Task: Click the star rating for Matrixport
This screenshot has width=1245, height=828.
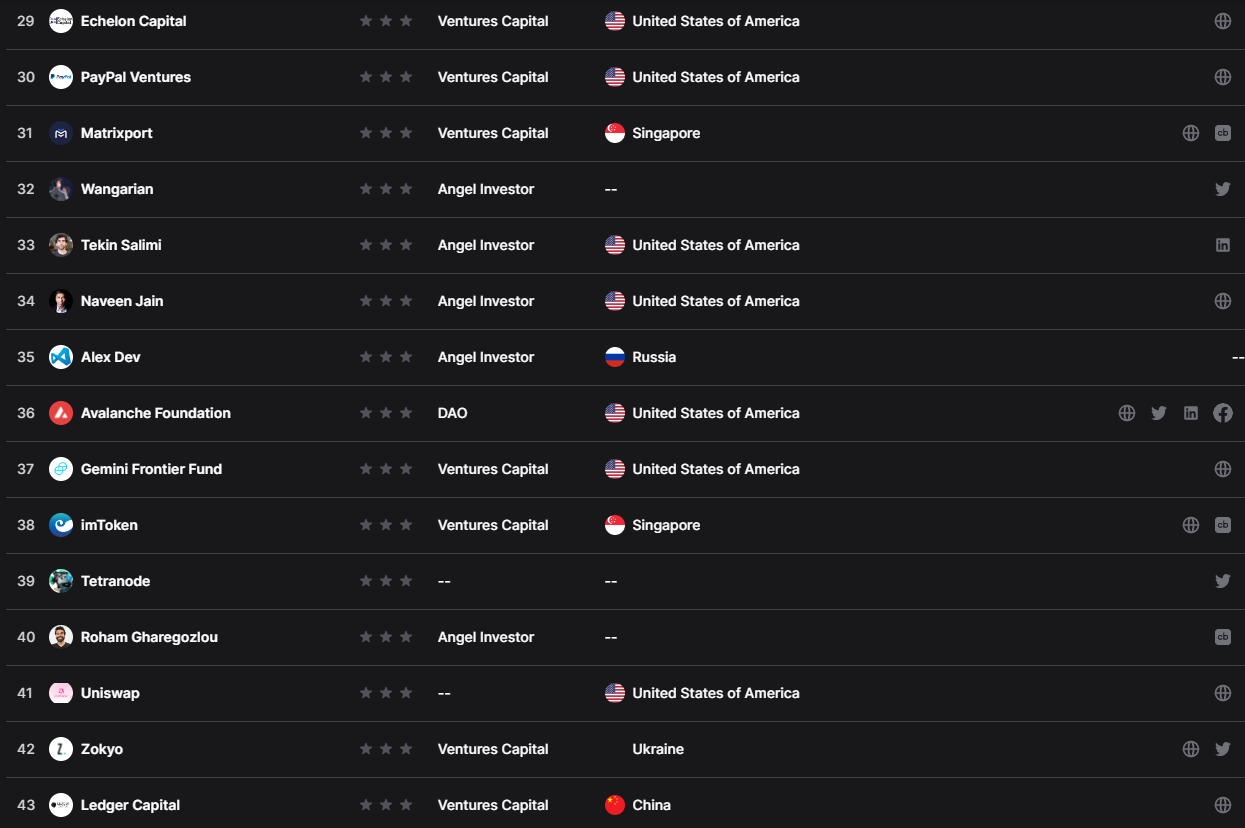Action: click(386, 133)
